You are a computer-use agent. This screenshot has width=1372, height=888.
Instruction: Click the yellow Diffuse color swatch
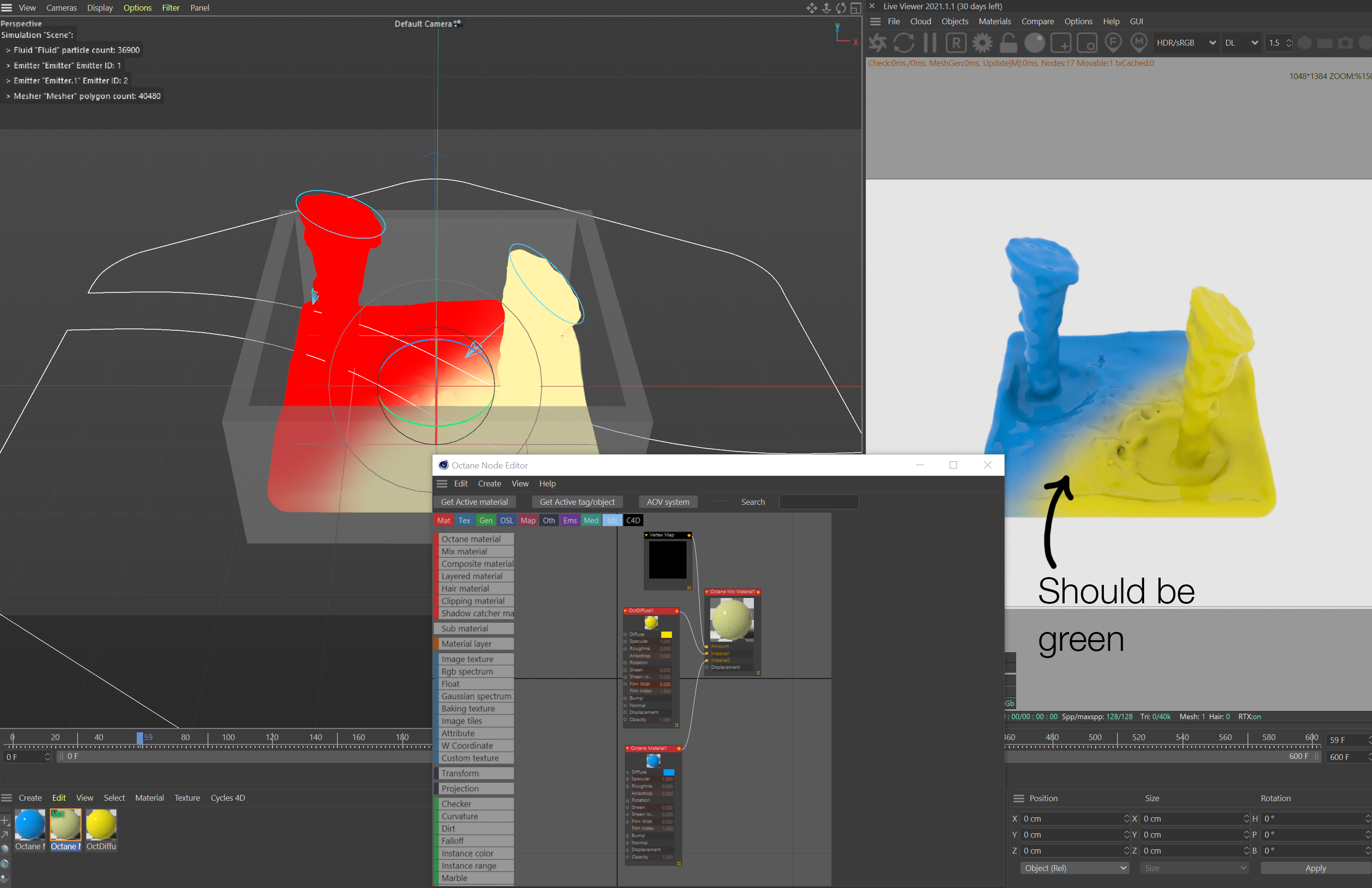pyautogui.click(x=666, y=634)
